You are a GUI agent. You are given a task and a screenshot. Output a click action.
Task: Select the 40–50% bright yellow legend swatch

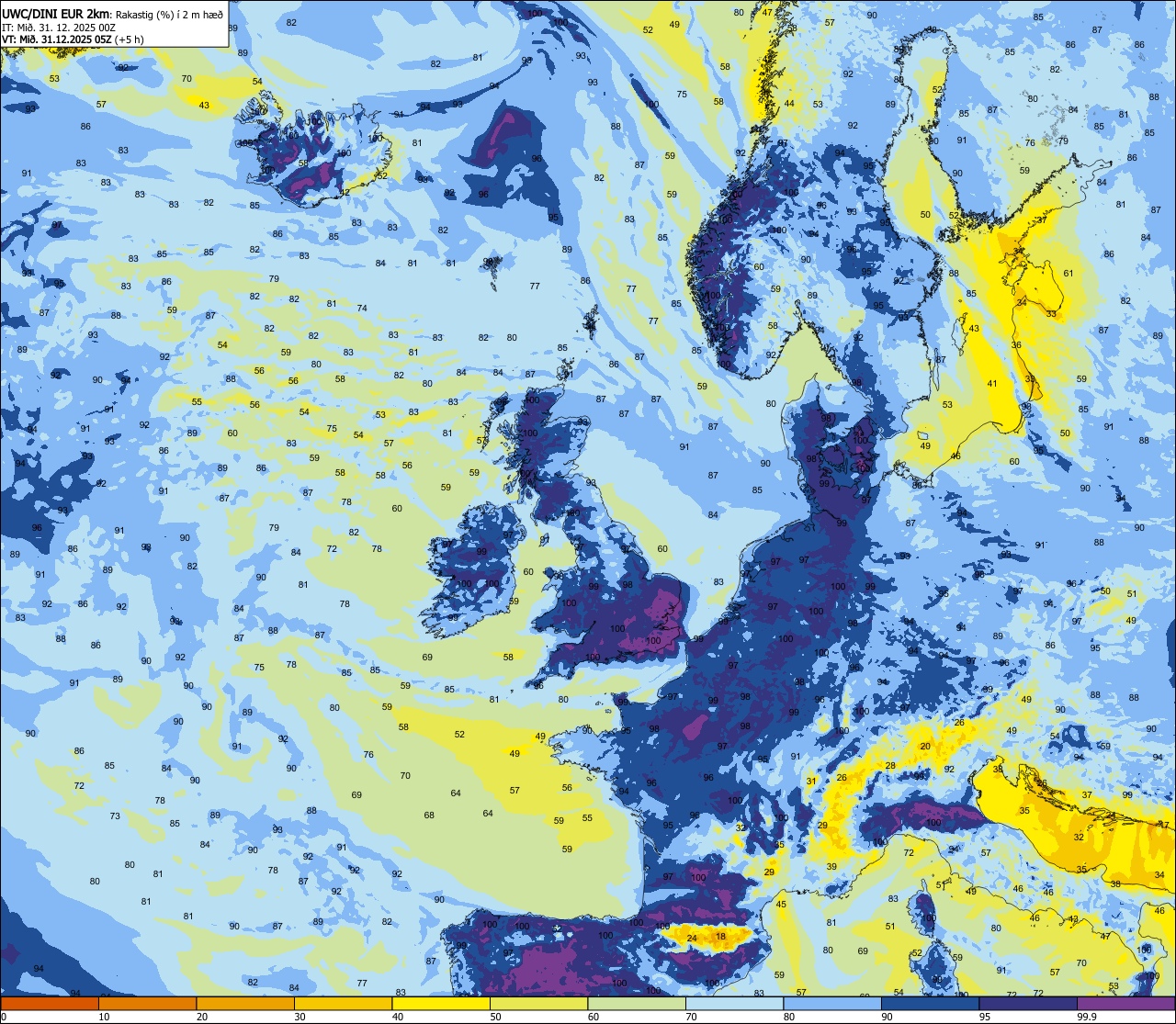point(441,1003)
